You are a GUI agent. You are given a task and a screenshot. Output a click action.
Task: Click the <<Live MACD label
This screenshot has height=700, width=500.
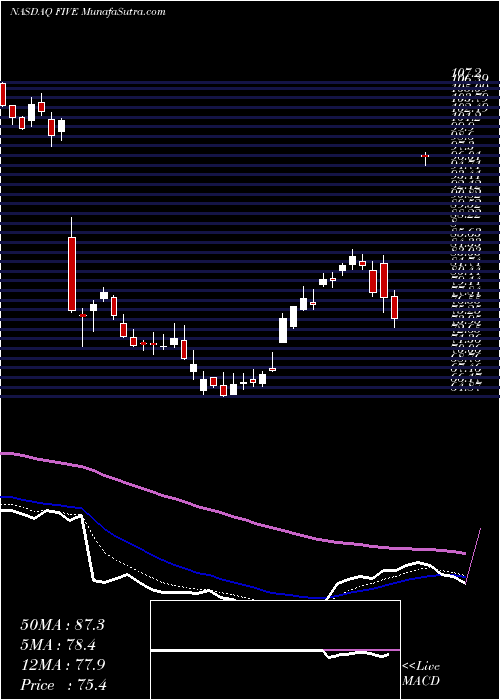tap(421, 674)
